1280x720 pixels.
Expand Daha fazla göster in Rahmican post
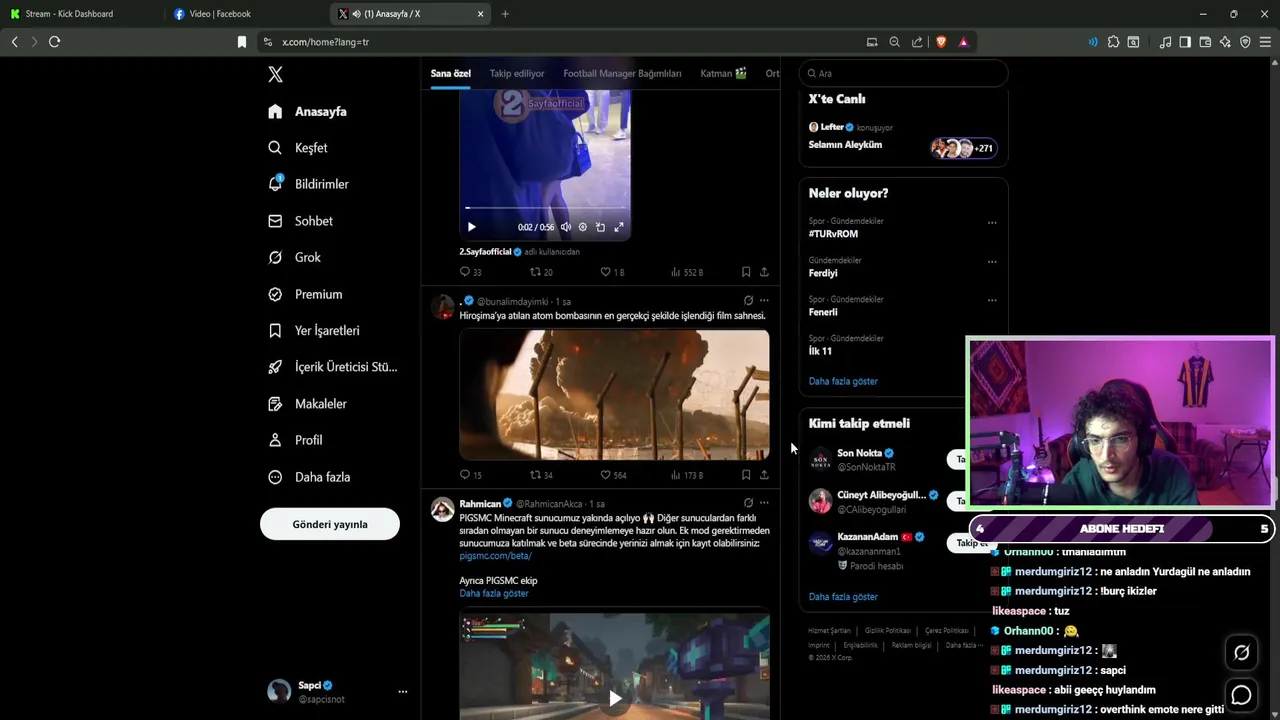494,593
